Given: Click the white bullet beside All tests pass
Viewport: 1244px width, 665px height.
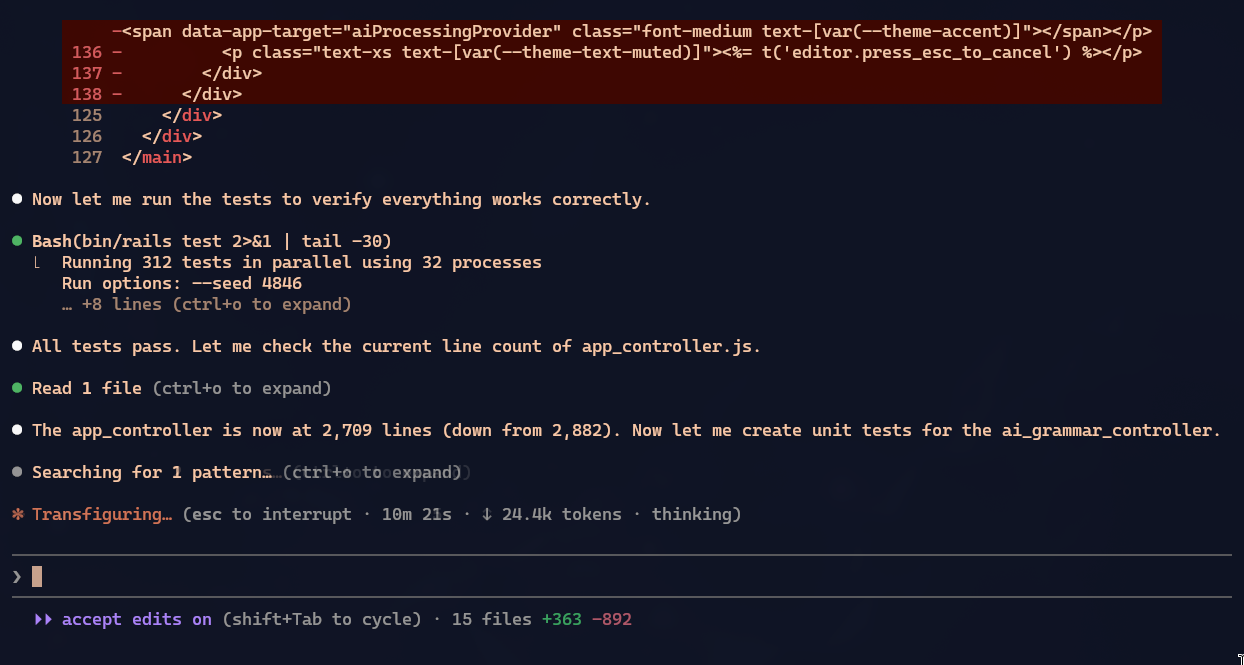Looking at the screenshot, I should point(17,346).
